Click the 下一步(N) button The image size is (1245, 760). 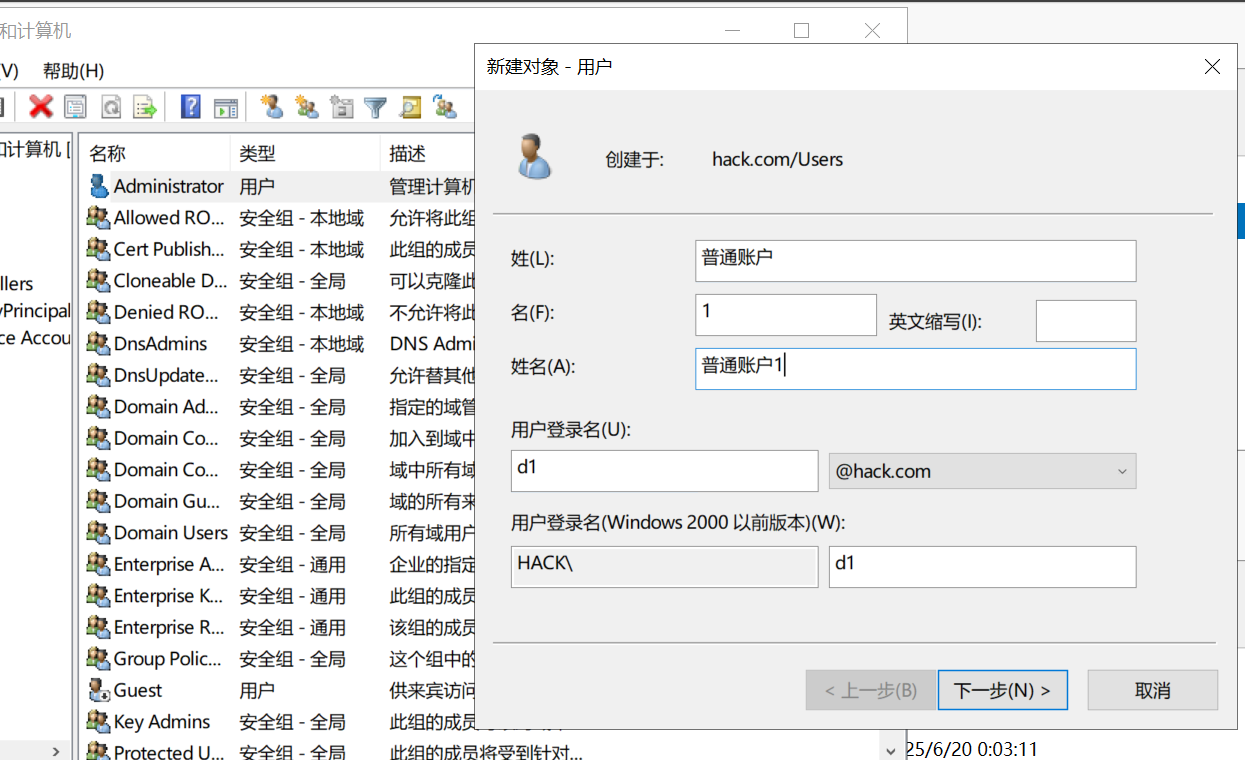[x=1002, y=690]
